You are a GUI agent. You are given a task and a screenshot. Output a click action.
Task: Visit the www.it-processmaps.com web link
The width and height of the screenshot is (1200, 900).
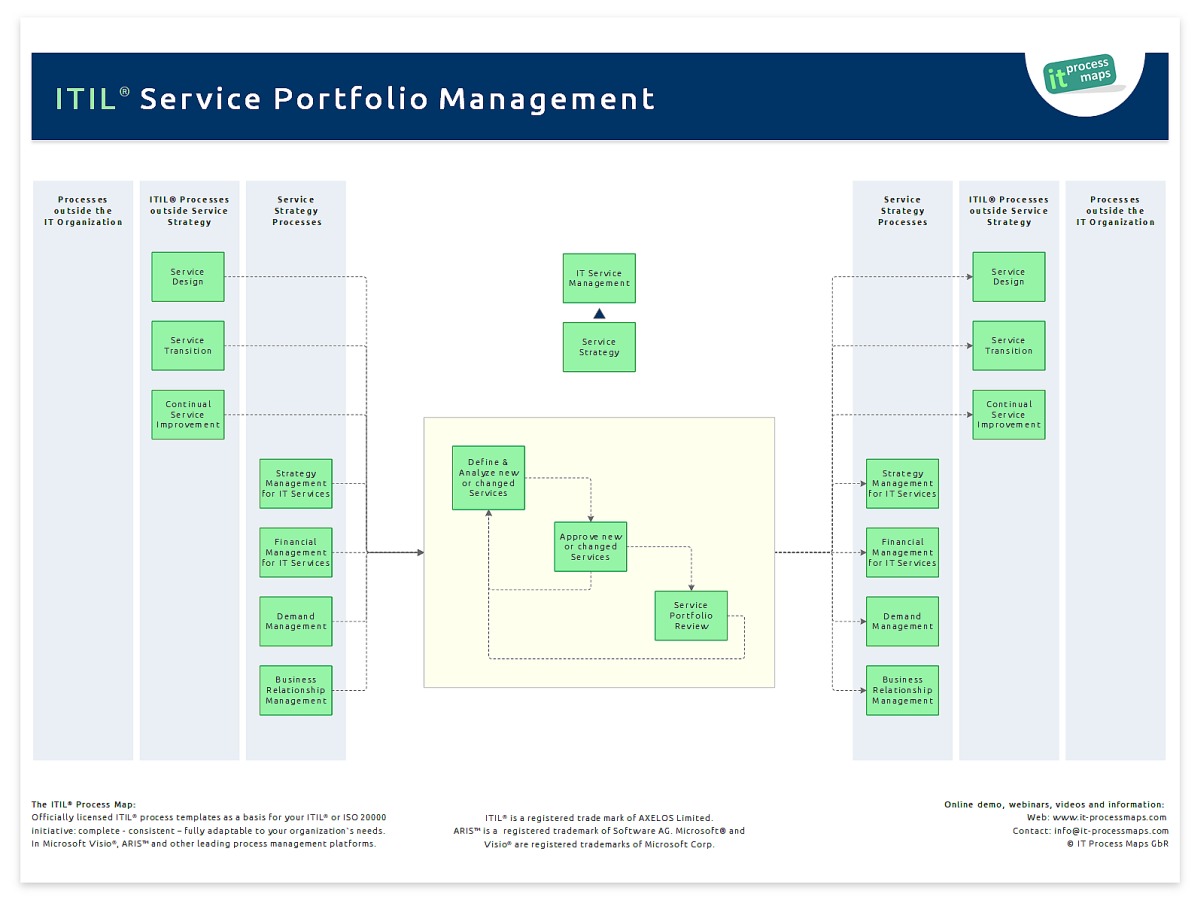pyautogui.click(x=1112, y=818)
